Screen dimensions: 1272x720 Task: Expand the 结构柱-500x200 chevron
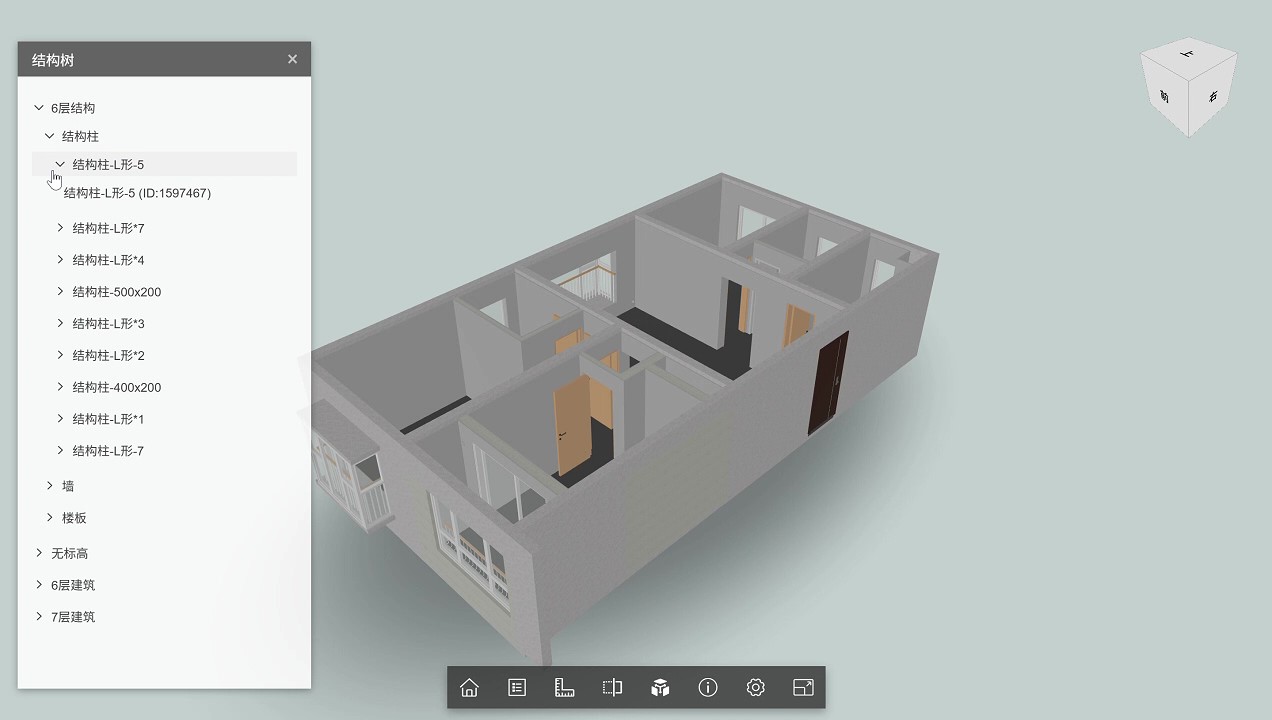tap(60, 292)
